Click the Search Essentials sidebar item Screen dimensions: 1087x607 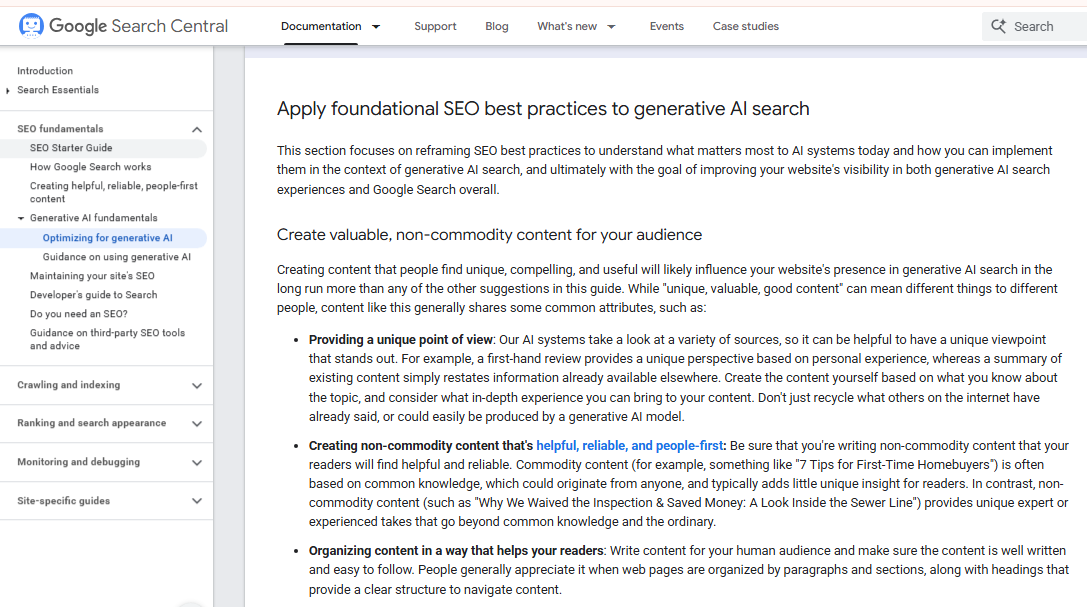click(58, 90)
